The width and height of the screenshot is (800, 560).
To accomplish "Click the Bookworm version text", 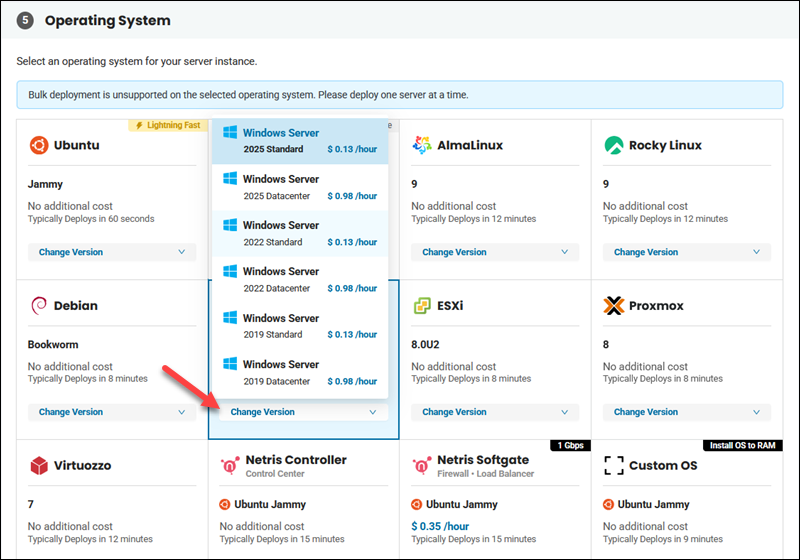I will click(x=53, y=344).
